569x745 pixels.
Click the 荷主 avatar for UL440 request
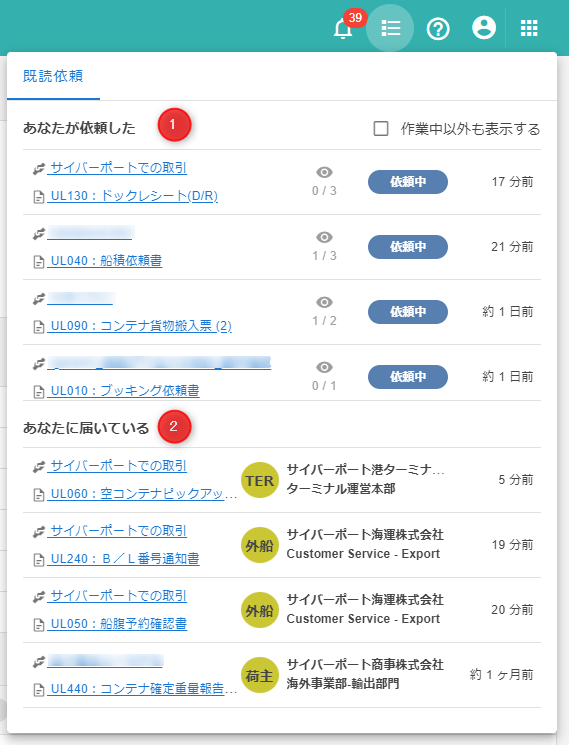point(260,675)
